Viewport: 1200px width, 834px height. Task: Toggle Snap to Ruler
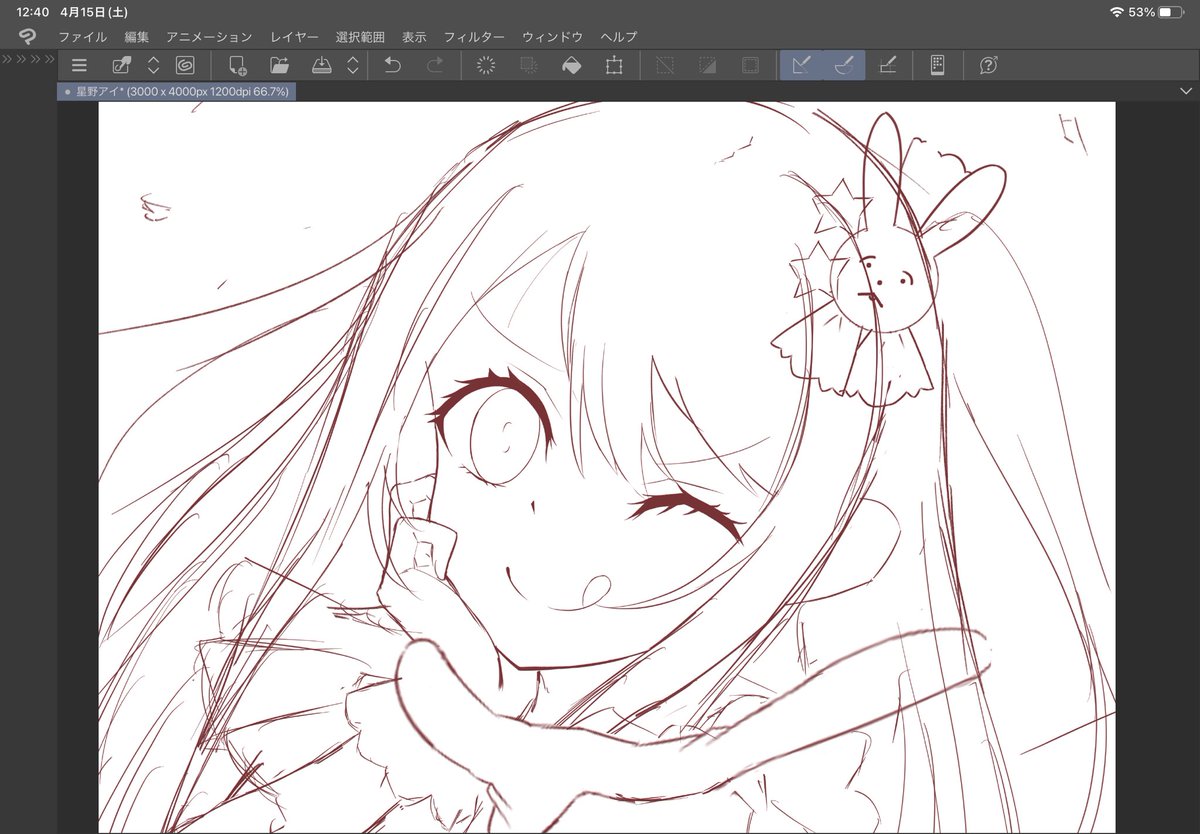tap(801, 66)
